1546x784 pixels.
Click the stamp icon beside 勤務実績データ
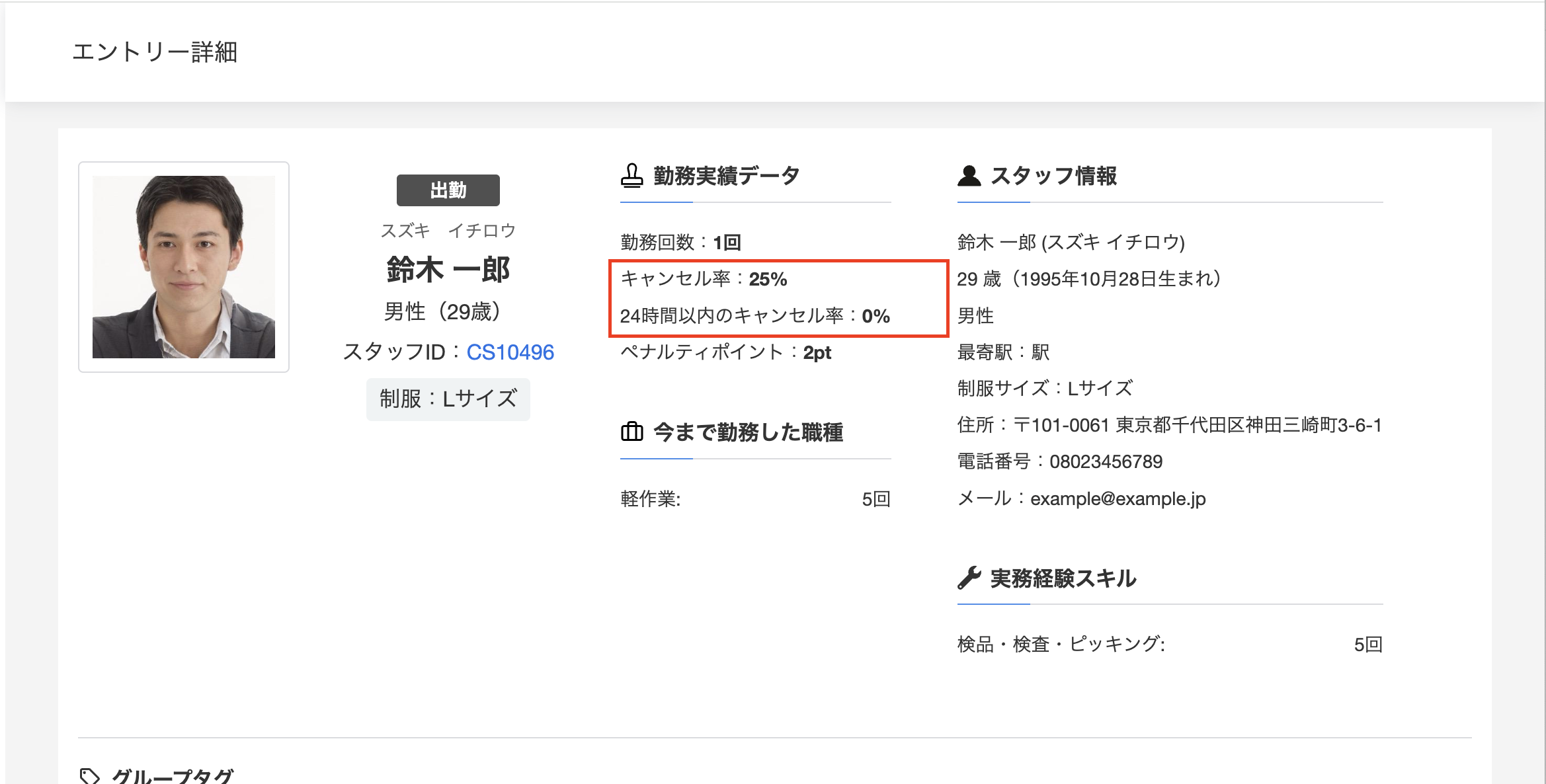coord(631,176)
